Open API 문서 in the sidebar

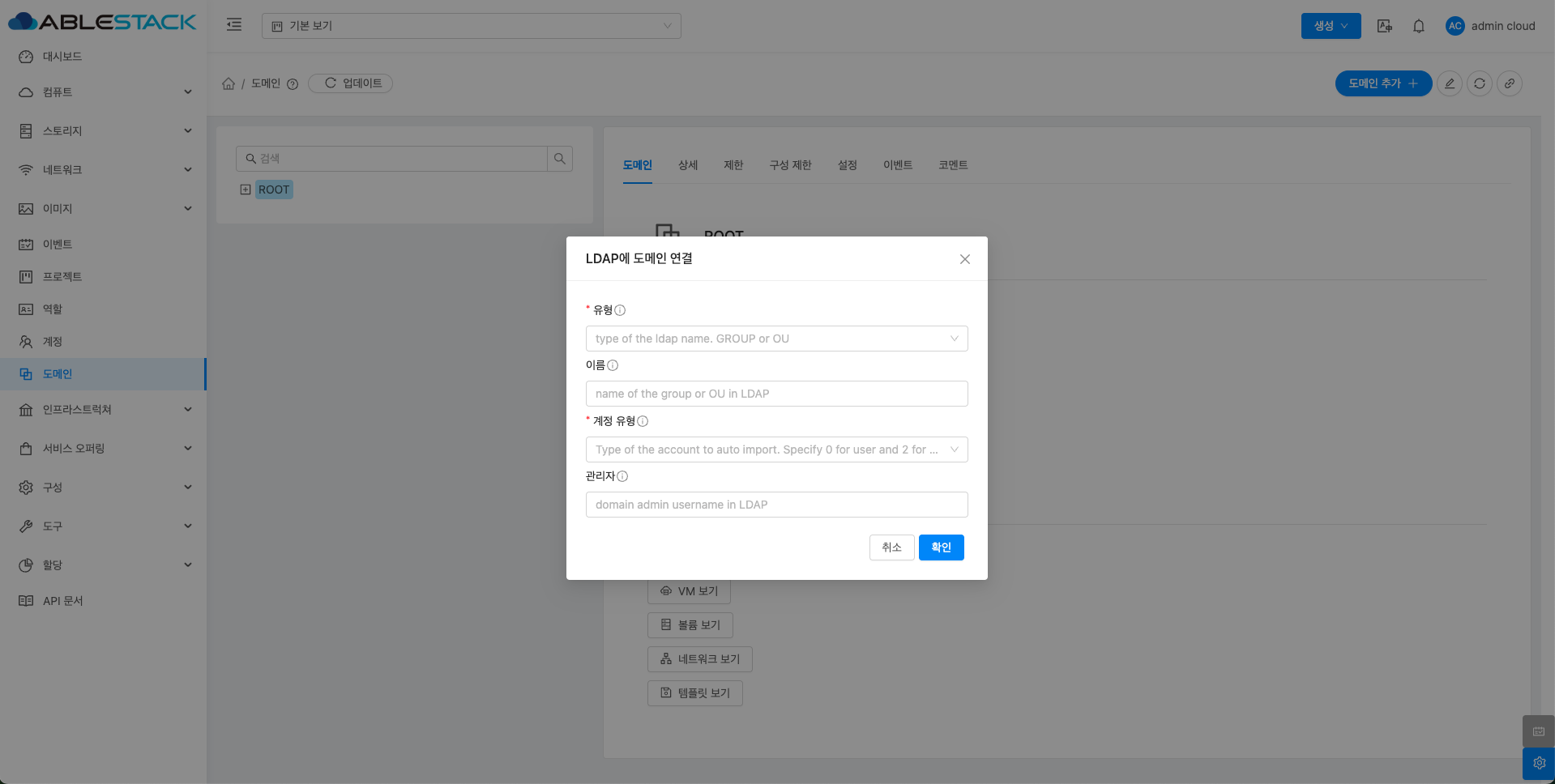pyautogui.click(x=103, y=601)
